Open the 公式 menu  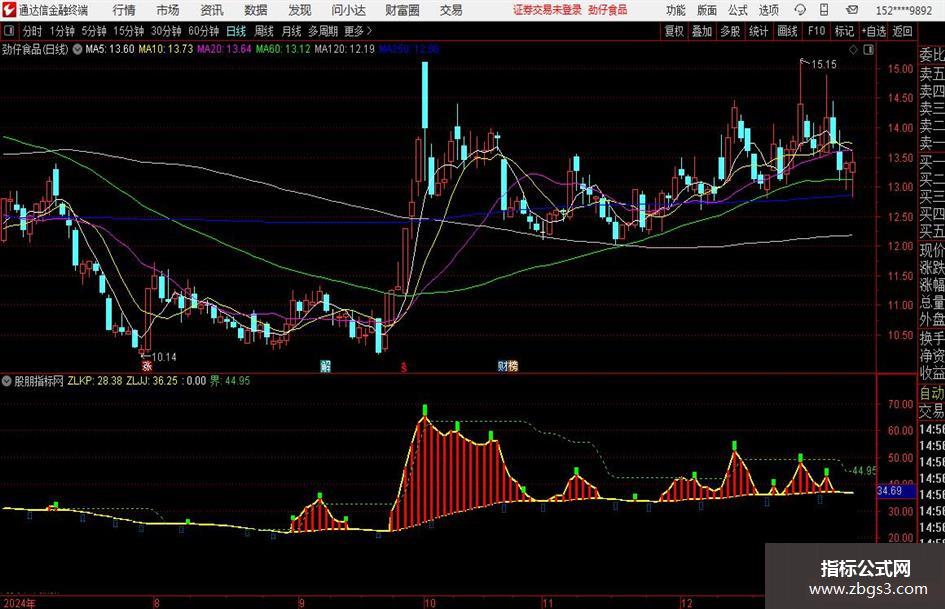point(738,10)
